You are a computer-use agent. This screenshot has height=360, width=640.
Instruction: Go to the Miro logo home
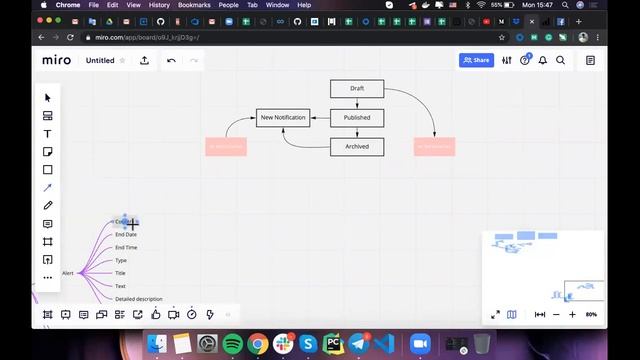click(57, 60)
